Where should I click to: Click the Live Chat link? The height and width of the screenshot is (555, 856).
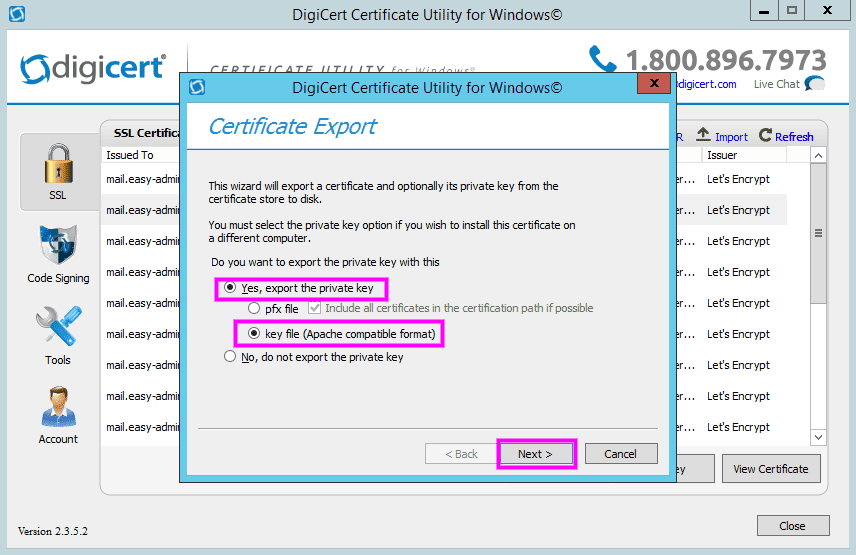(x=776, y=84)
